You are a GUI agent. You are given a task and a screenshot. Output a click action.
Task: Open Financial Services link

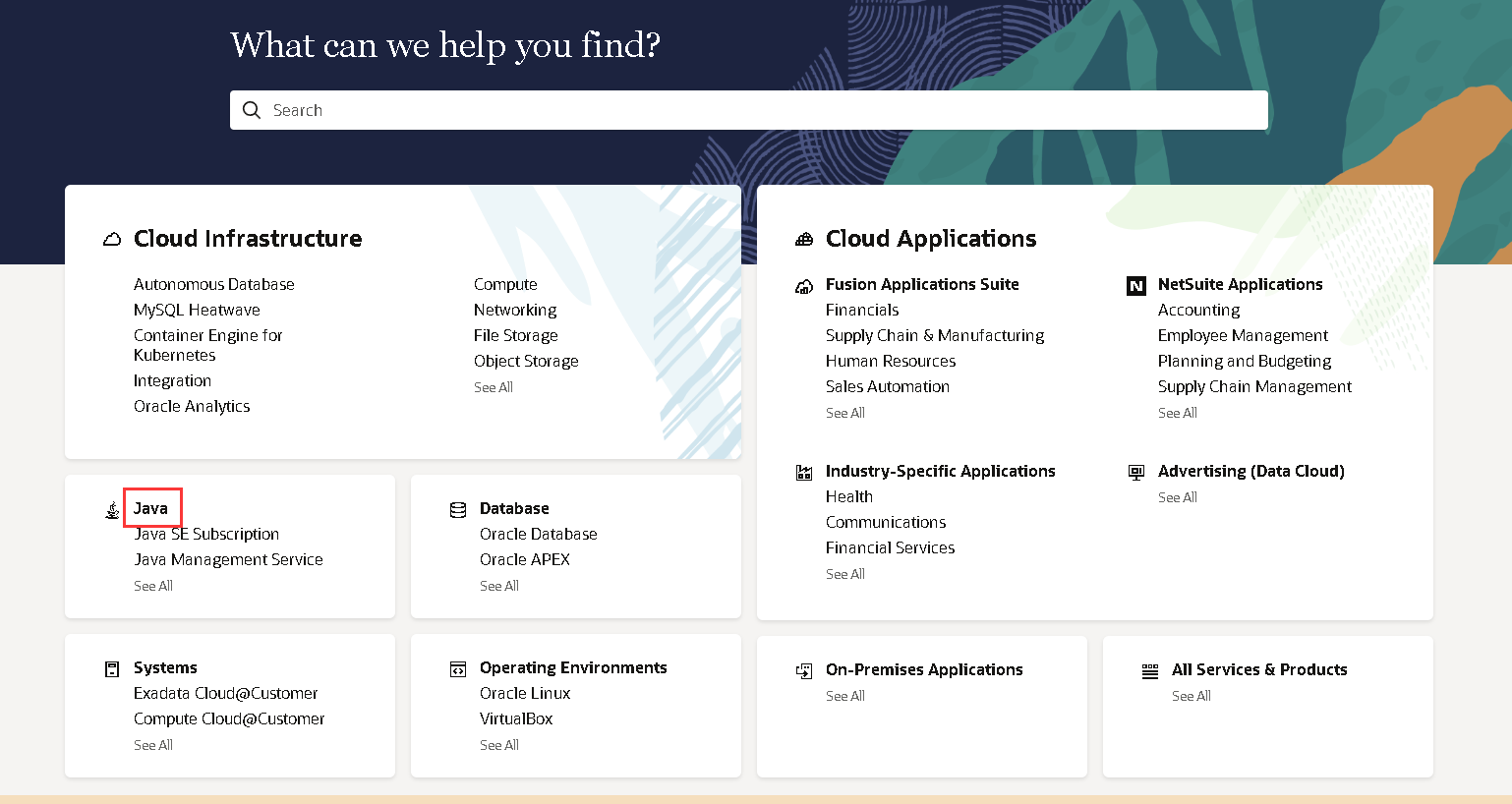pyautogui.click(x=890, y=547)
